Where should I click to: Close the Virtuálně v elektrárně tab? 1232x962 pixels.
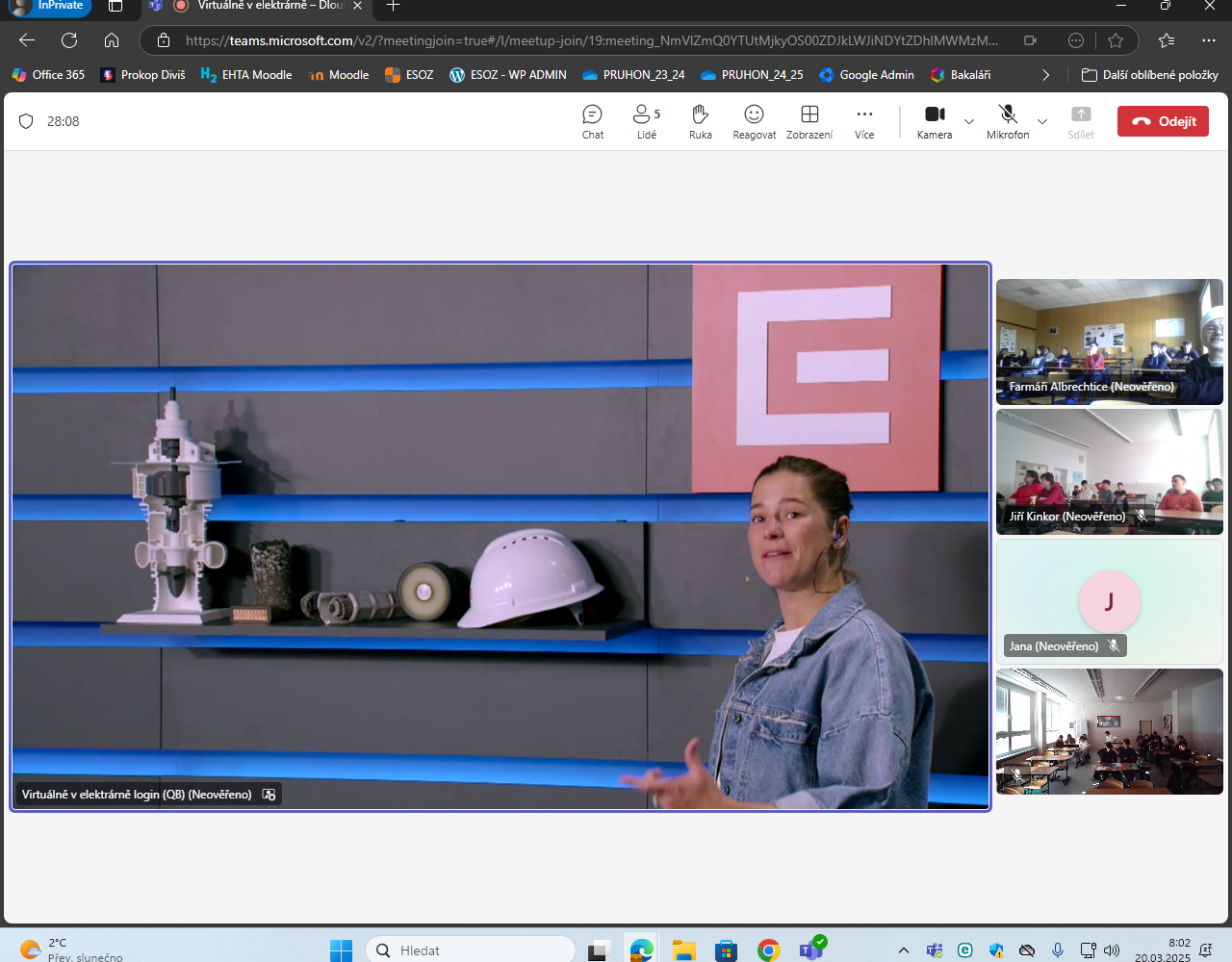coord(357,6)
